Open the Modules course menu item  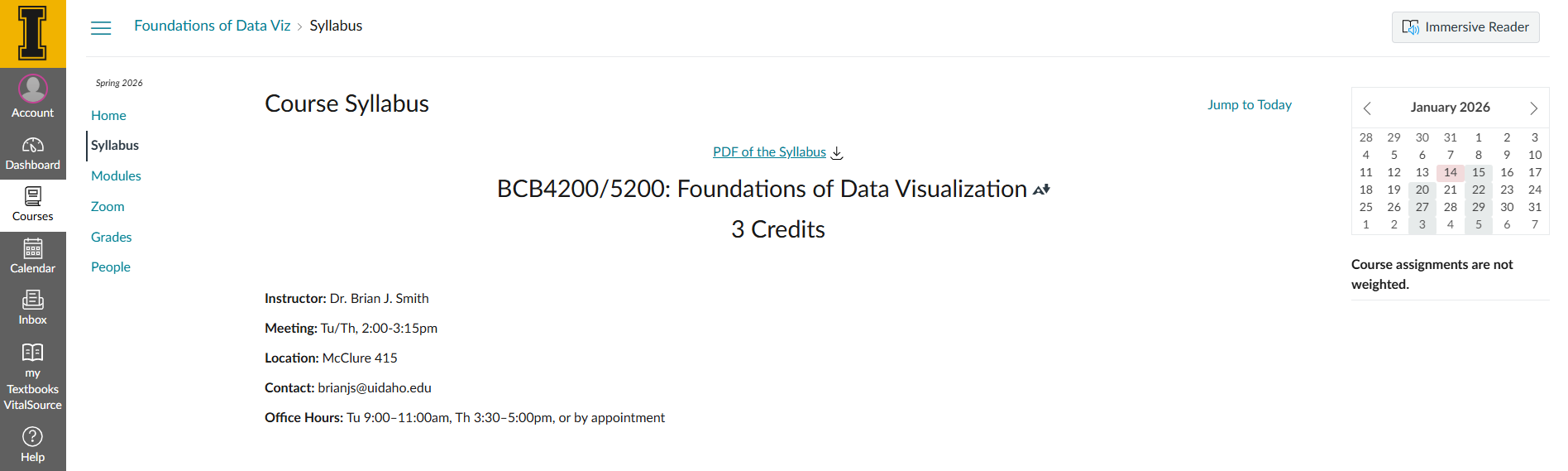click(x=116, y=175)
